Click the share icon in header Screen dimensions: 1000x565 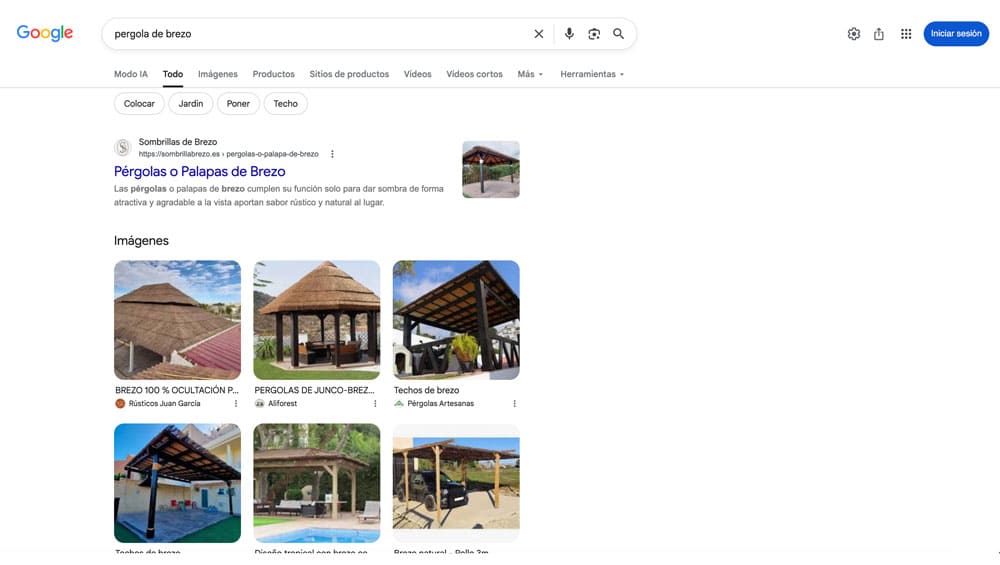(879, 34)
